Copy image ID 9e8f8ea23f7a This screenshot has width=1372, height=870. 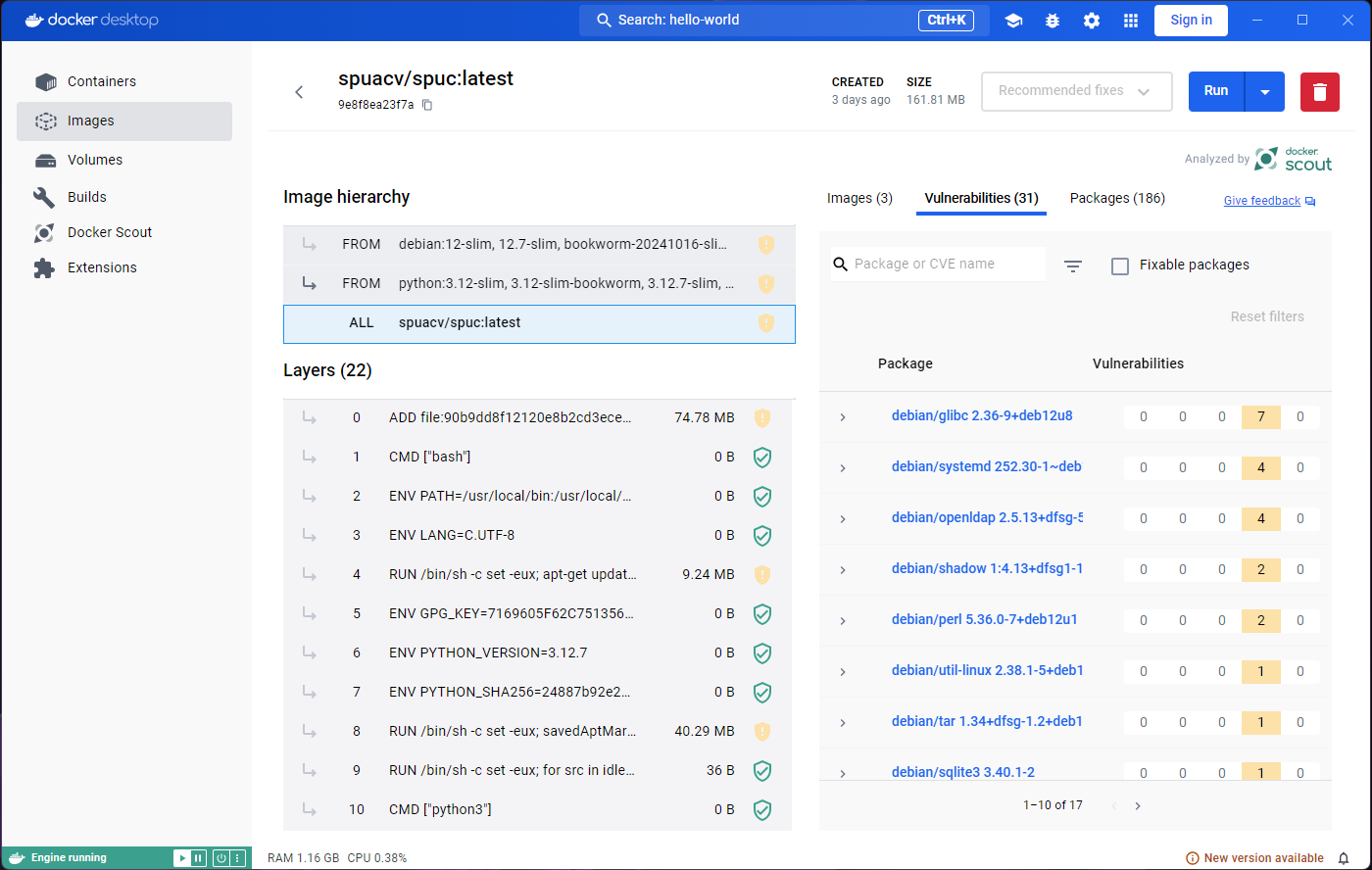click(427, 105)
